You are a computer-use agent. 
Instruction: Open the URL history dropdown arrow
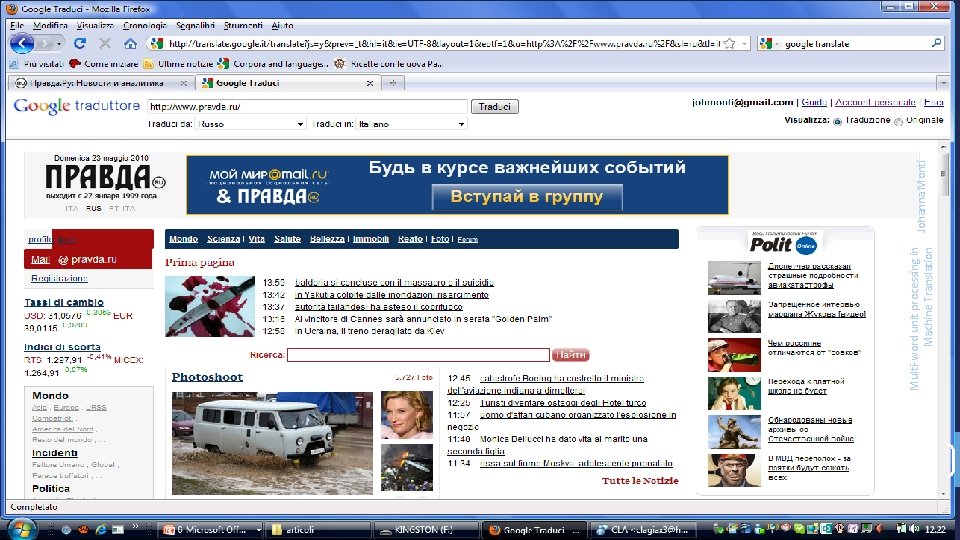(744, 43)
